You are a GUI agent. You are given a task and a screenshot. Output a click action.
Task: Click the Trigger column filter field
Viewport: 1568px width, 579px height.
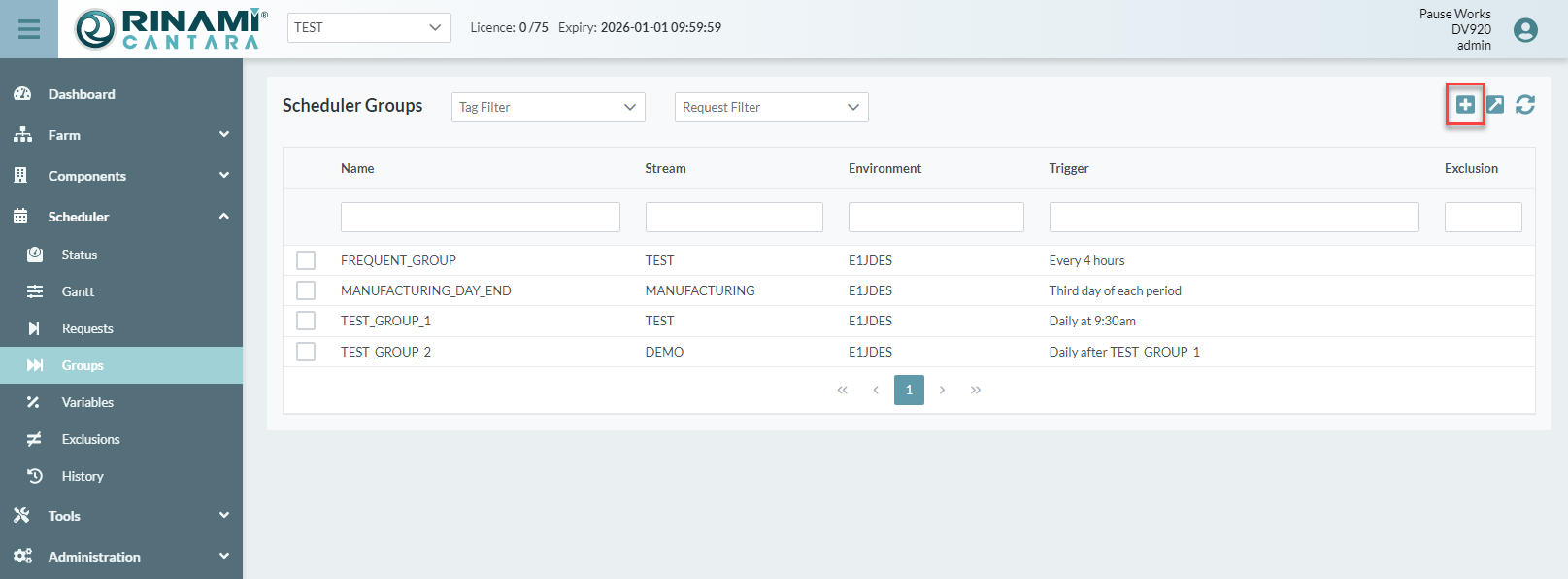pos(1233,217)
